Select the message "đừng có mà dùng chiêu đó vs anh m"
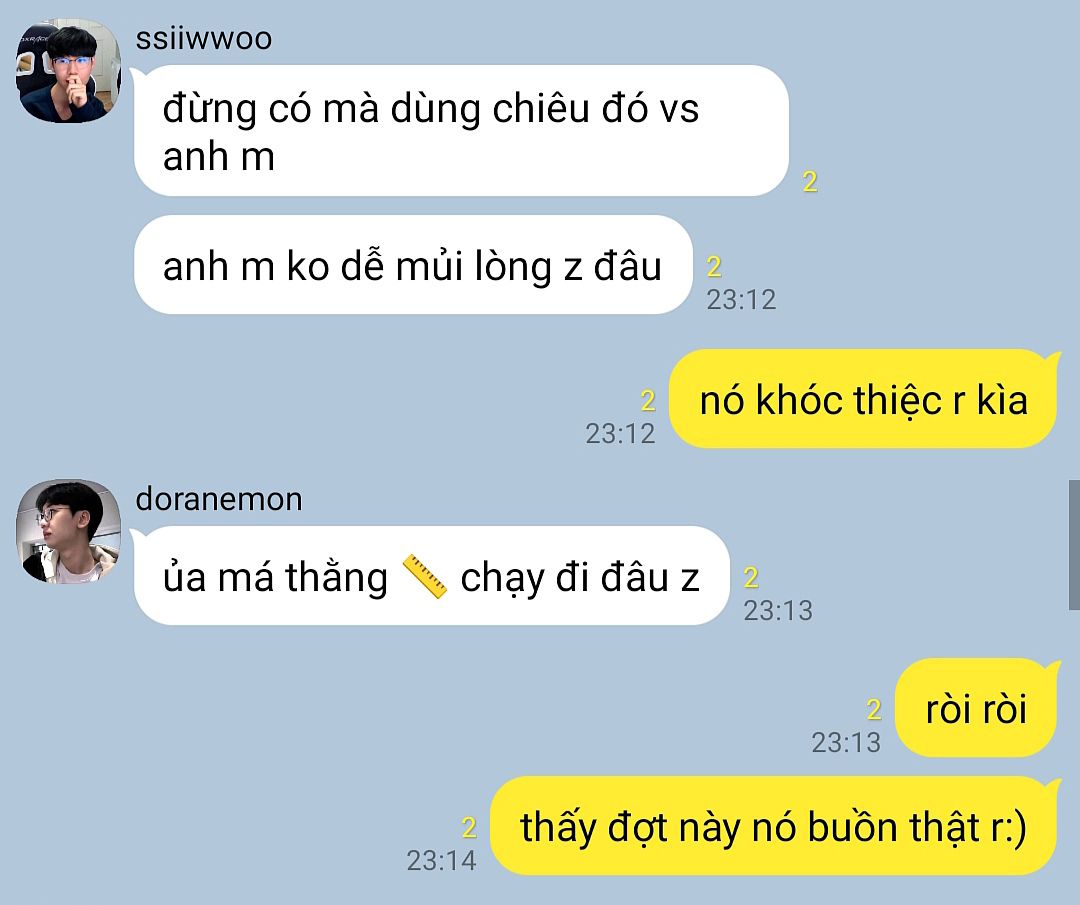The width and height of the screenshot is (1080, 905). tap(461, 131)
